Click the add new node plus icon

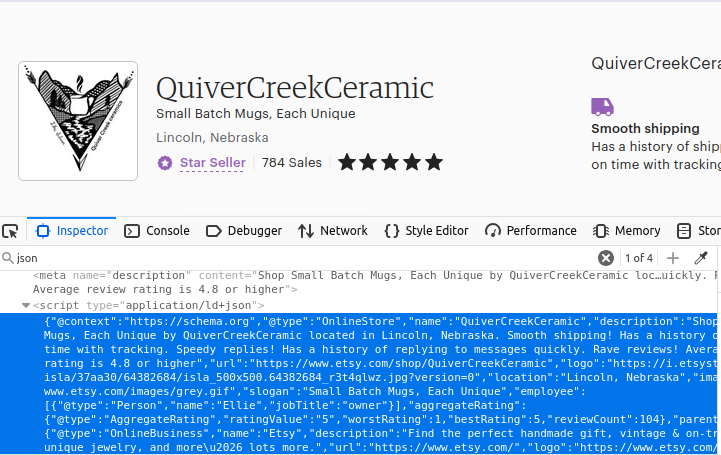click(x=673, y=258)
